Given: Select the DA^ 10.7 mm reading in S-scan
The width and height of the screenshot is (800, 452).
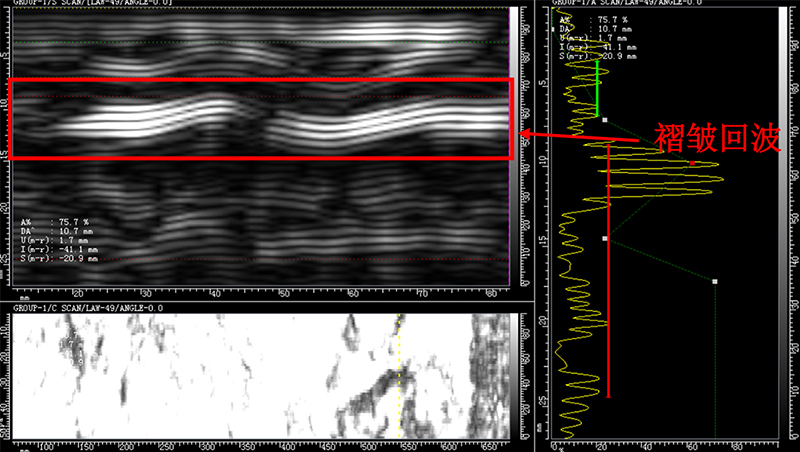Looking at the screenshot, I should (x=57, y=232).
